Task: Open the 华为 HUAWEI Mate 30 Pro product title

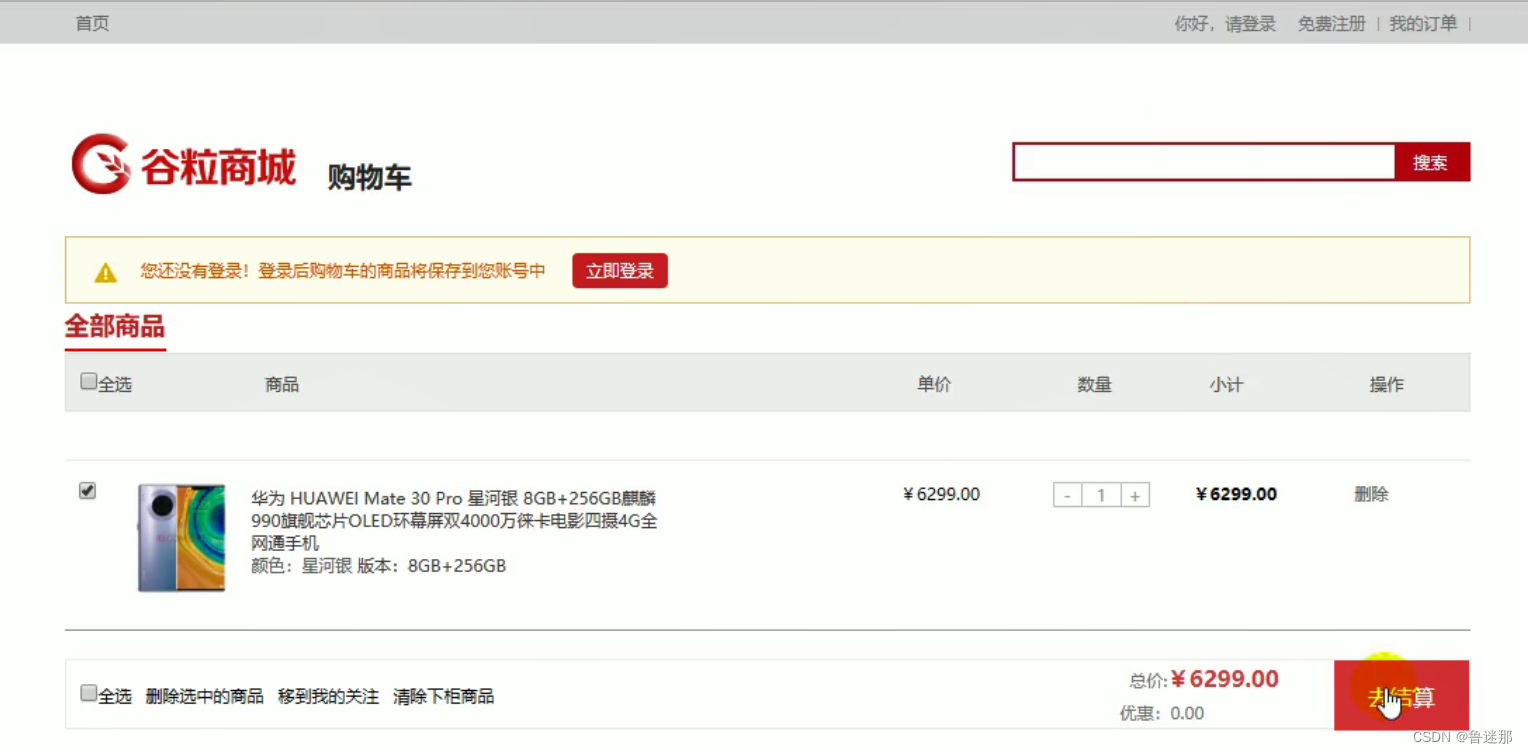Action: coord(454,520)
